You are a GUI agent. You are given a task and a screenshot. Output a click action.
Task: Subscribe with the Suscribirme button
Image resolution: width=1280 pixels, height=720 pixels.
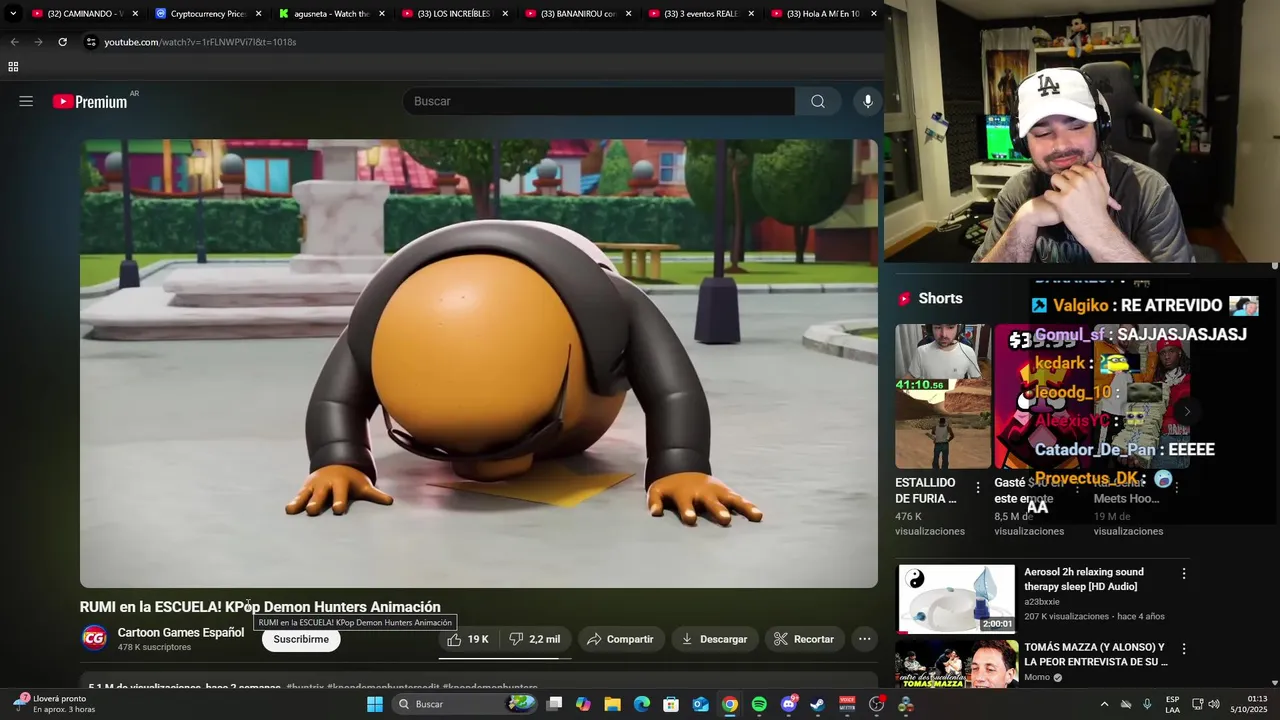(x=301, y=639)
